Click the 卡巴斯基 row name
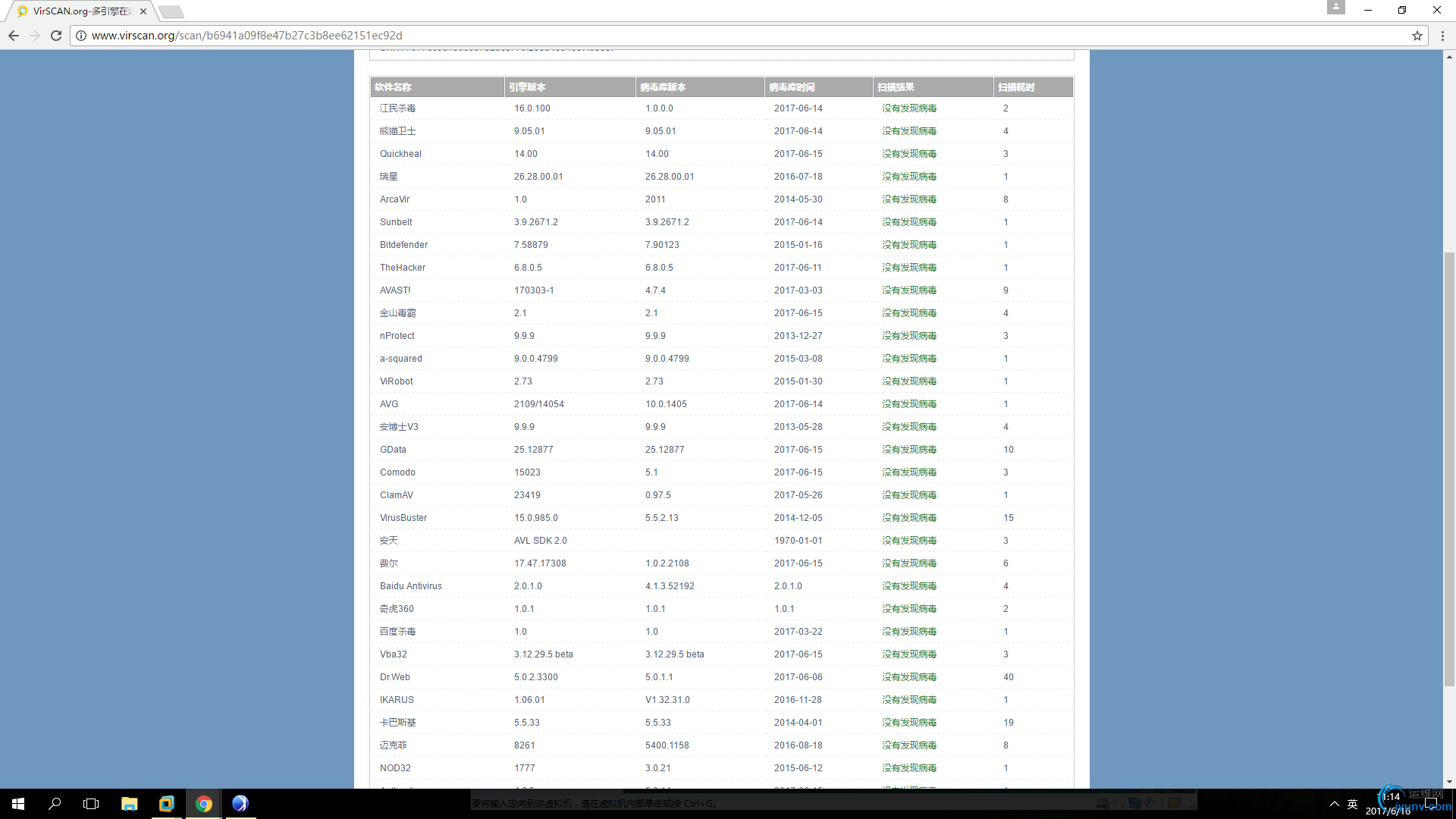 (397, 723)
